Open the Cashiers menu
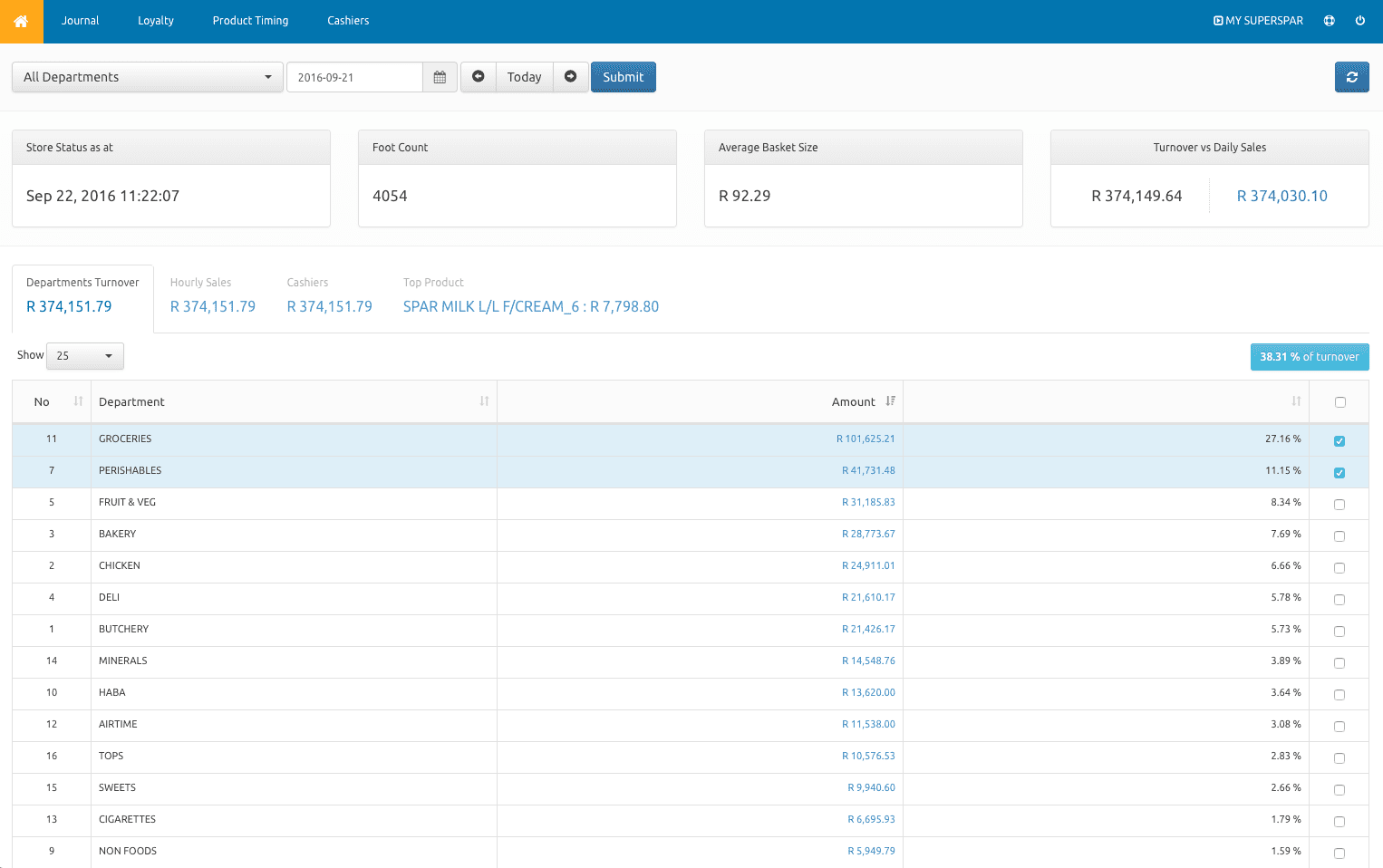The image size is (1383, 868). (348, 21)
